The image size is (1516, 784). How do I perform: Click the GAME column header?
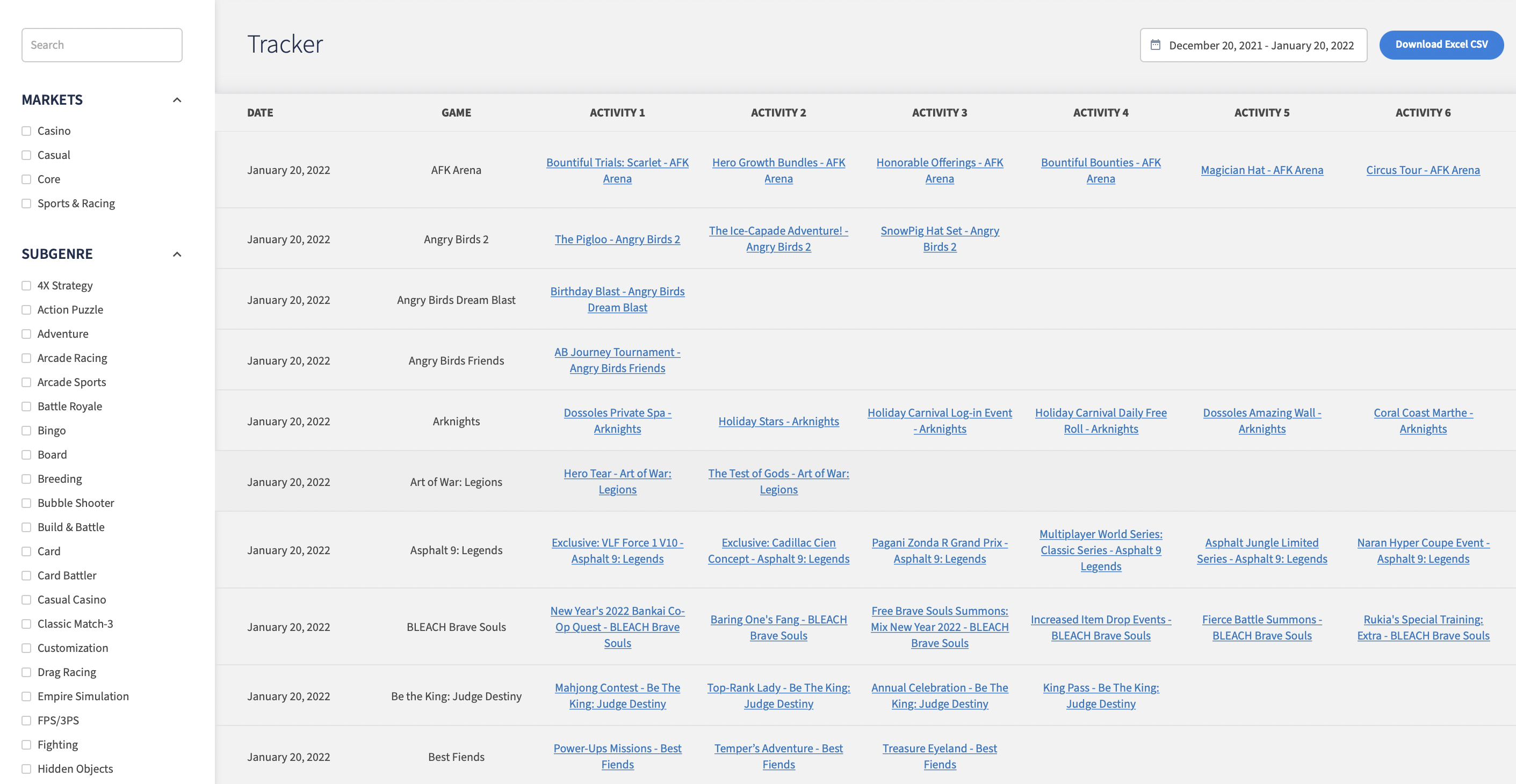pyautogui.click(x=456, y=112)
